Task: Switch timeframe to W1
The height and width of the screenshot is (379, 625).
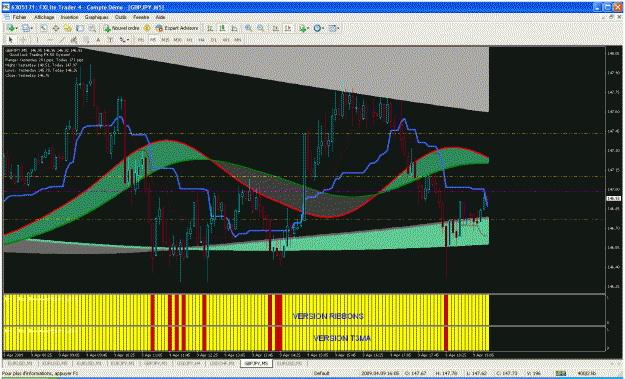Action: click(226, 40)
